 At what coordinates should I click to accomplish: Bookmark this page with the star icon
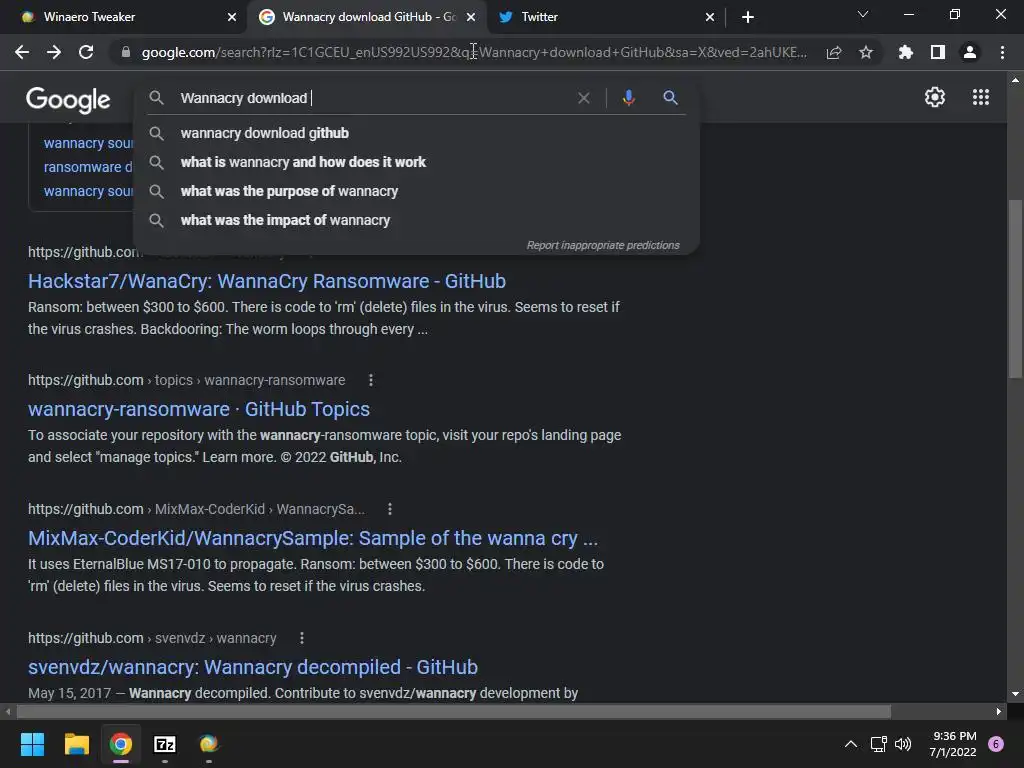(866, 52)
